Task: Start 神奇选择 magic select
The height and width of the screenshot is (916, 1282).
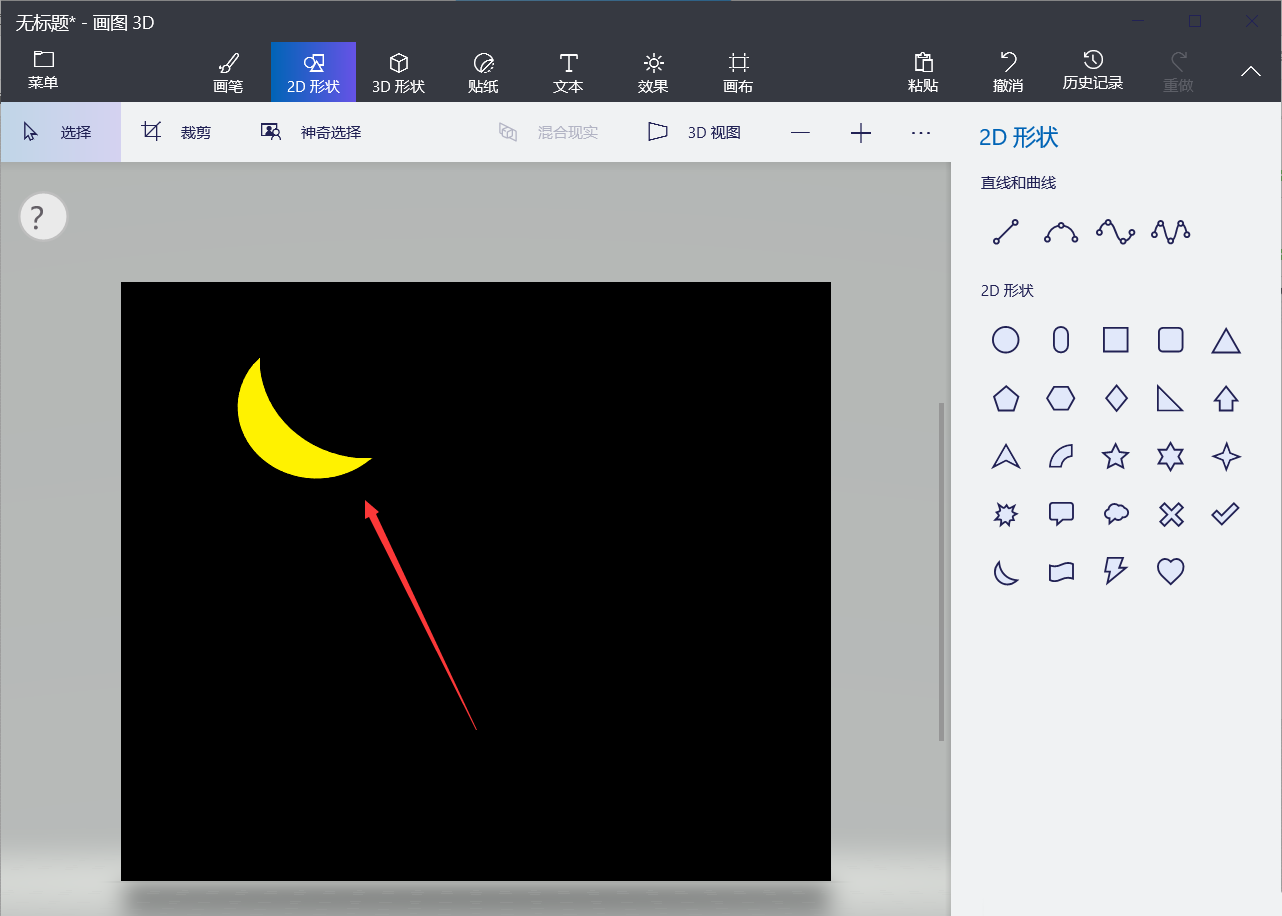Action: point(311,132)
